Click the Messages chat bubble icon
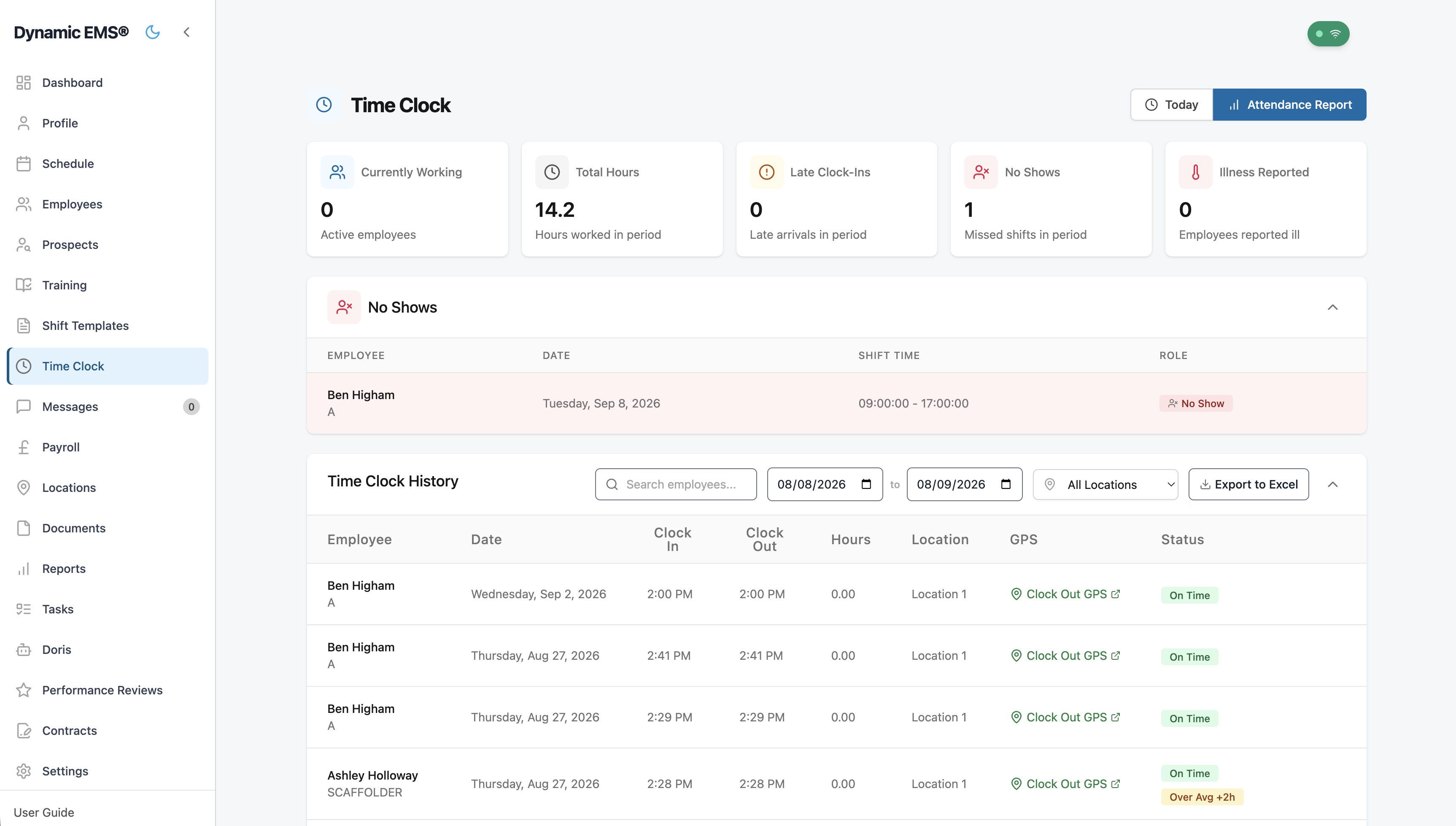1456x826 pixels. 23,407
